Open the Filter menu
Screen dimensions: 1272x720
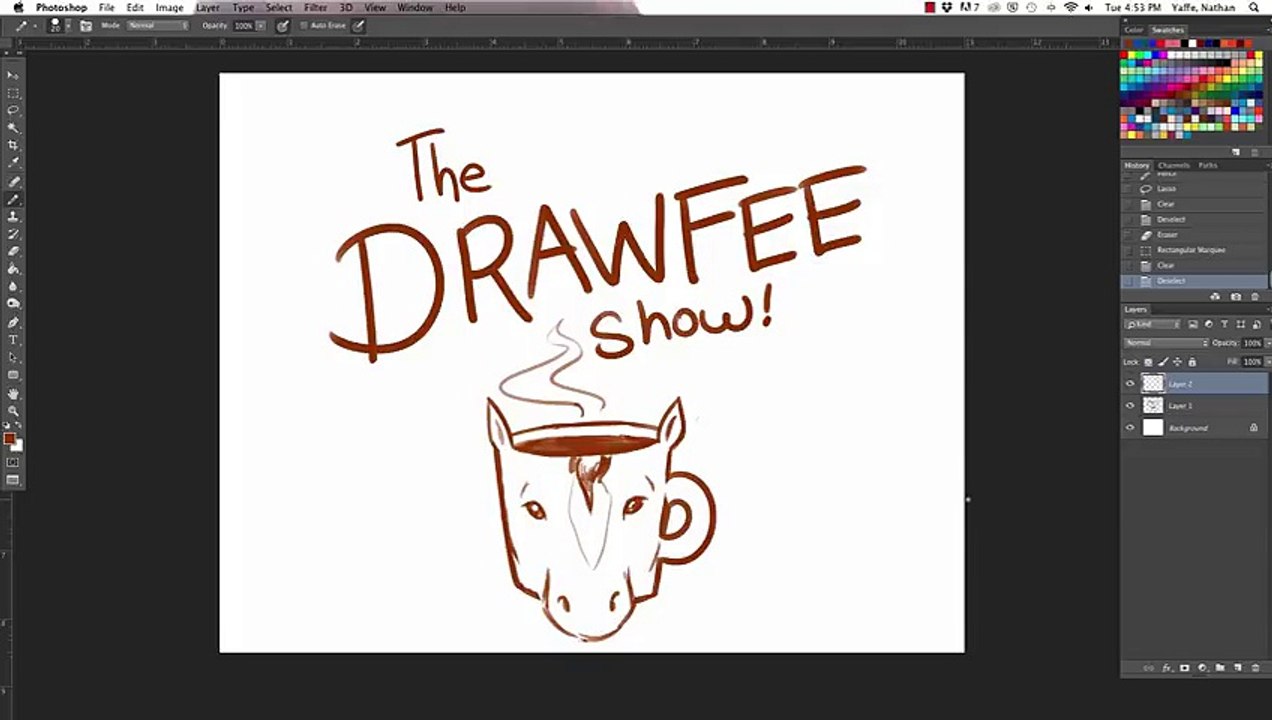pyautogui.click(x=316, y=7)
